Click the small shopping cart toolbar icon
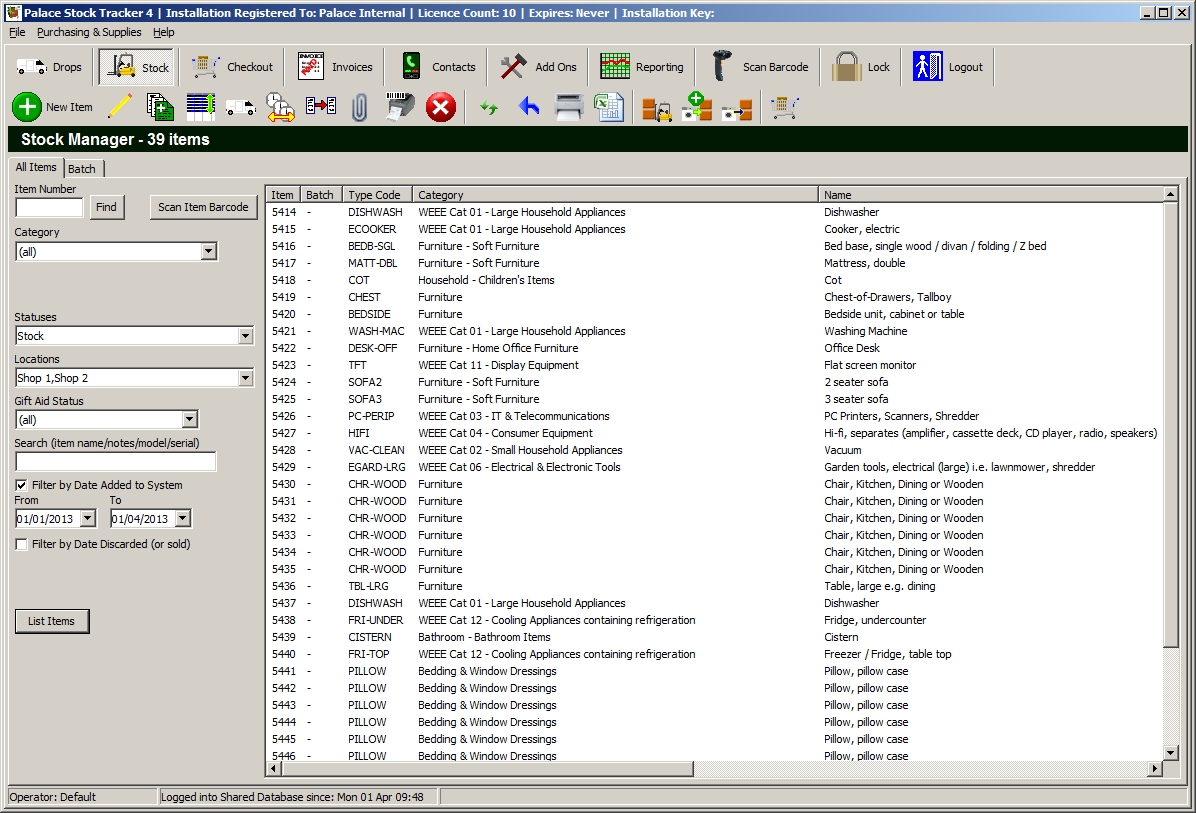 pos(785,108)
